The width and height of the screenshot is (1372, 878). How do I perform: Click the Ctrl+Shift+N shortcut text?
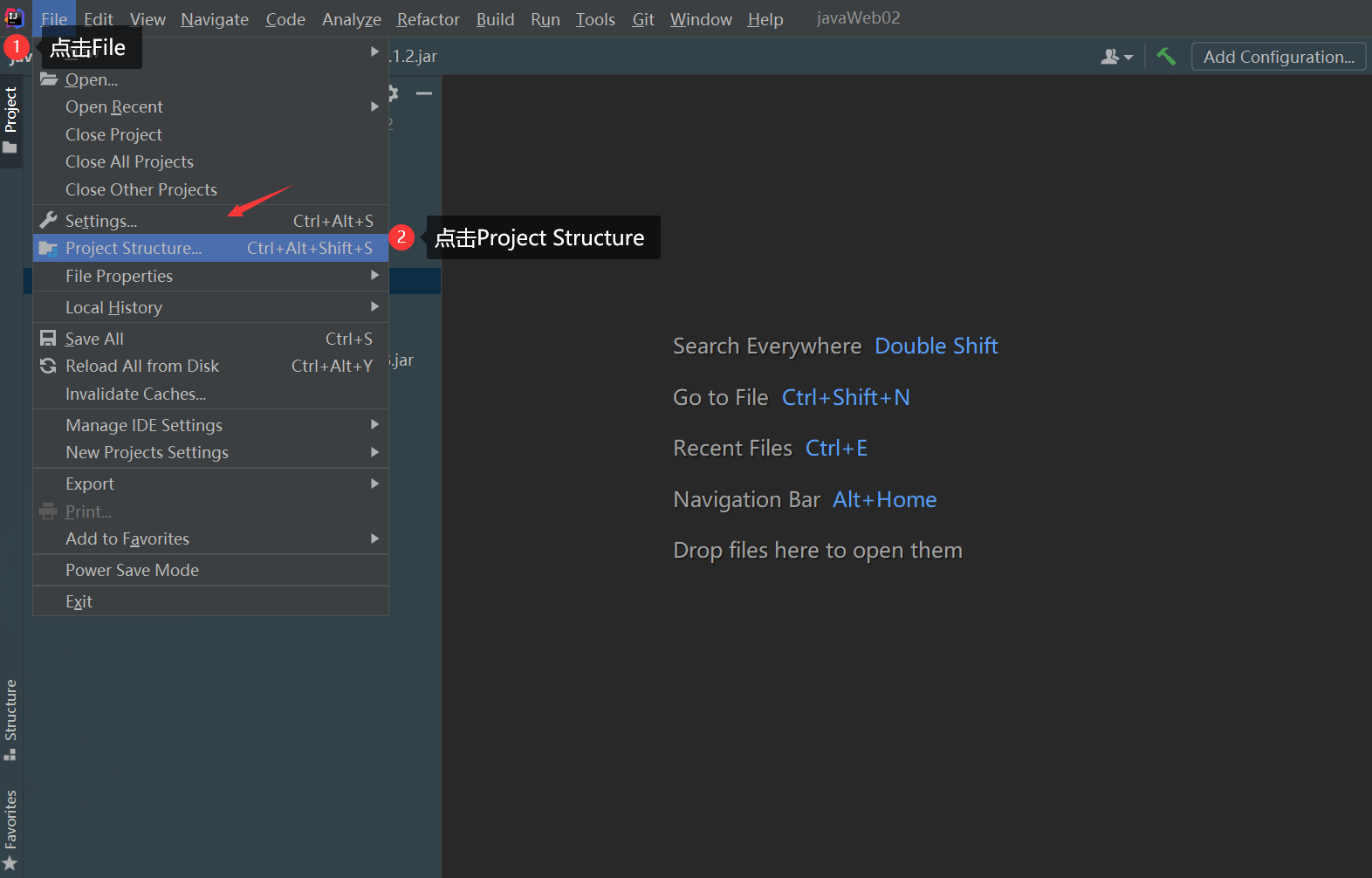(x=846, y=398)
